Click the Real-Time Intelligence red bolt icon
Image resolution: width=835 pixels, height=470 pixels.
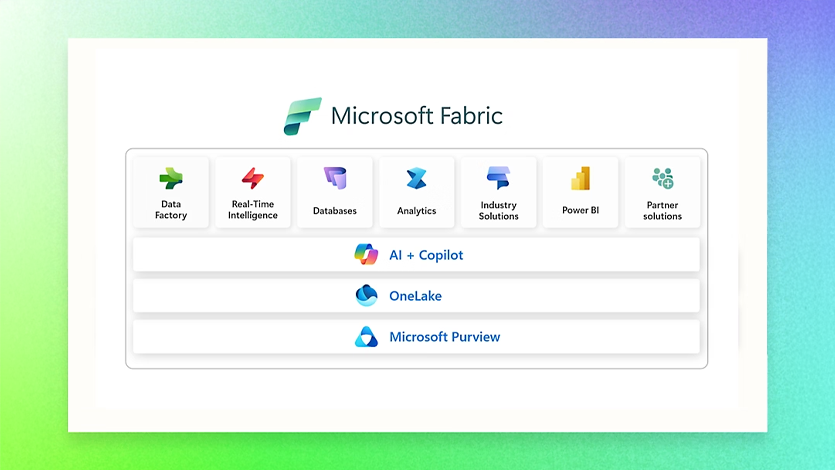point(253,178)
